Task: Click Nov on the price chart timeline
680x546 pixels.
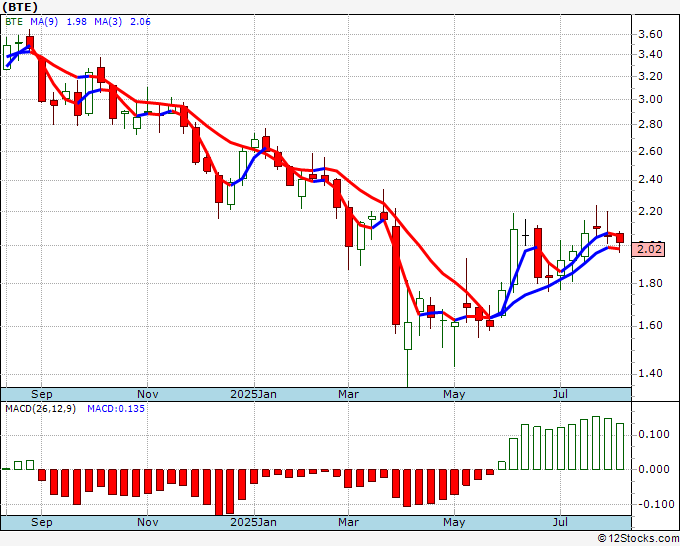Action: pos(147,394)
